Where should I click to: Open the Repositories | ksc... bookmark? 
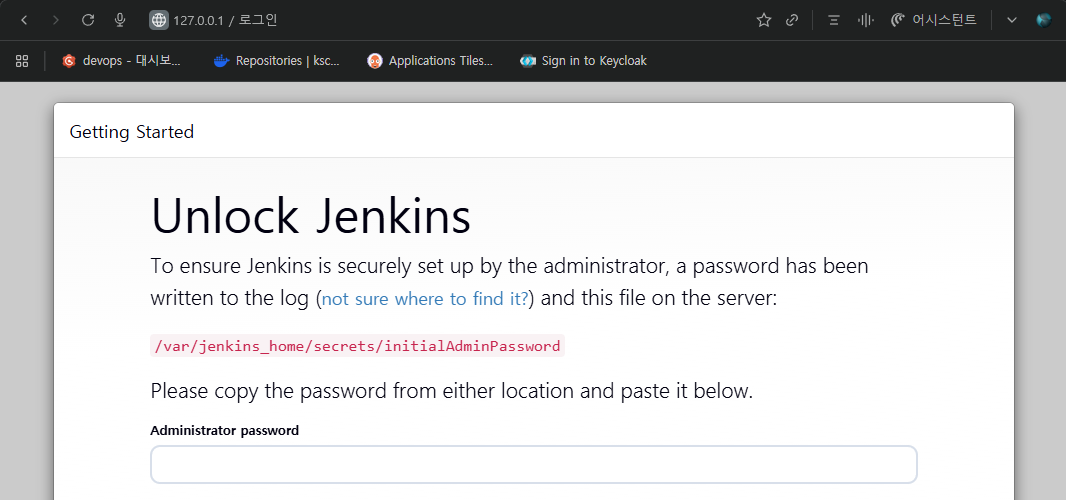pos(276,61)
